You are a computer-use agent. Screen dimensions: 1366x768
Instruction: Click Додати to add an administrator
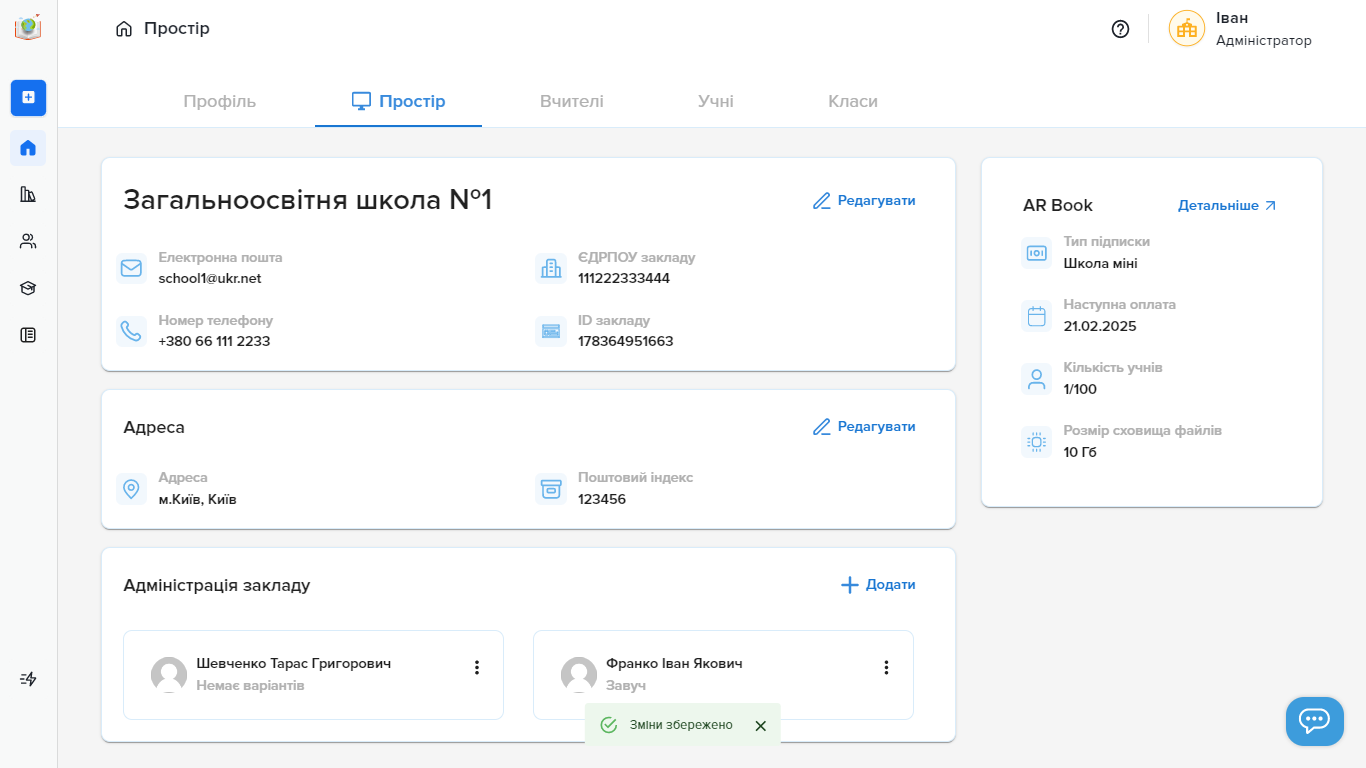click(x=878, y=584)
